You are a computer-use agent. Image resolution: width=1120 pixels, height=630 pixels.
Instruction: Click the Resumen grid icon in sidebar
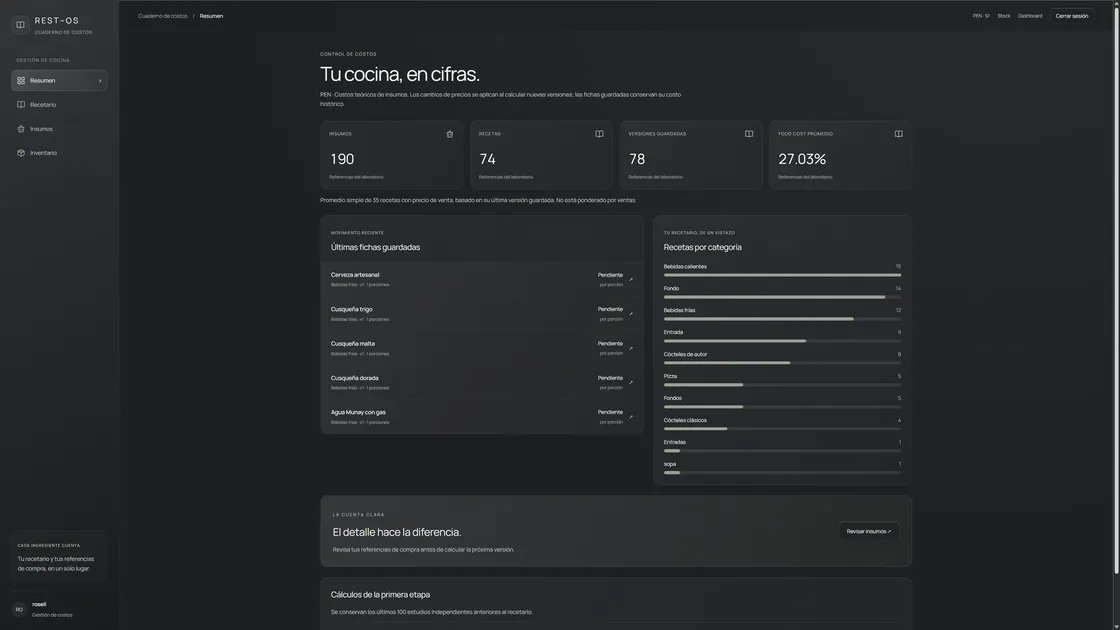(x=21, y=81)
